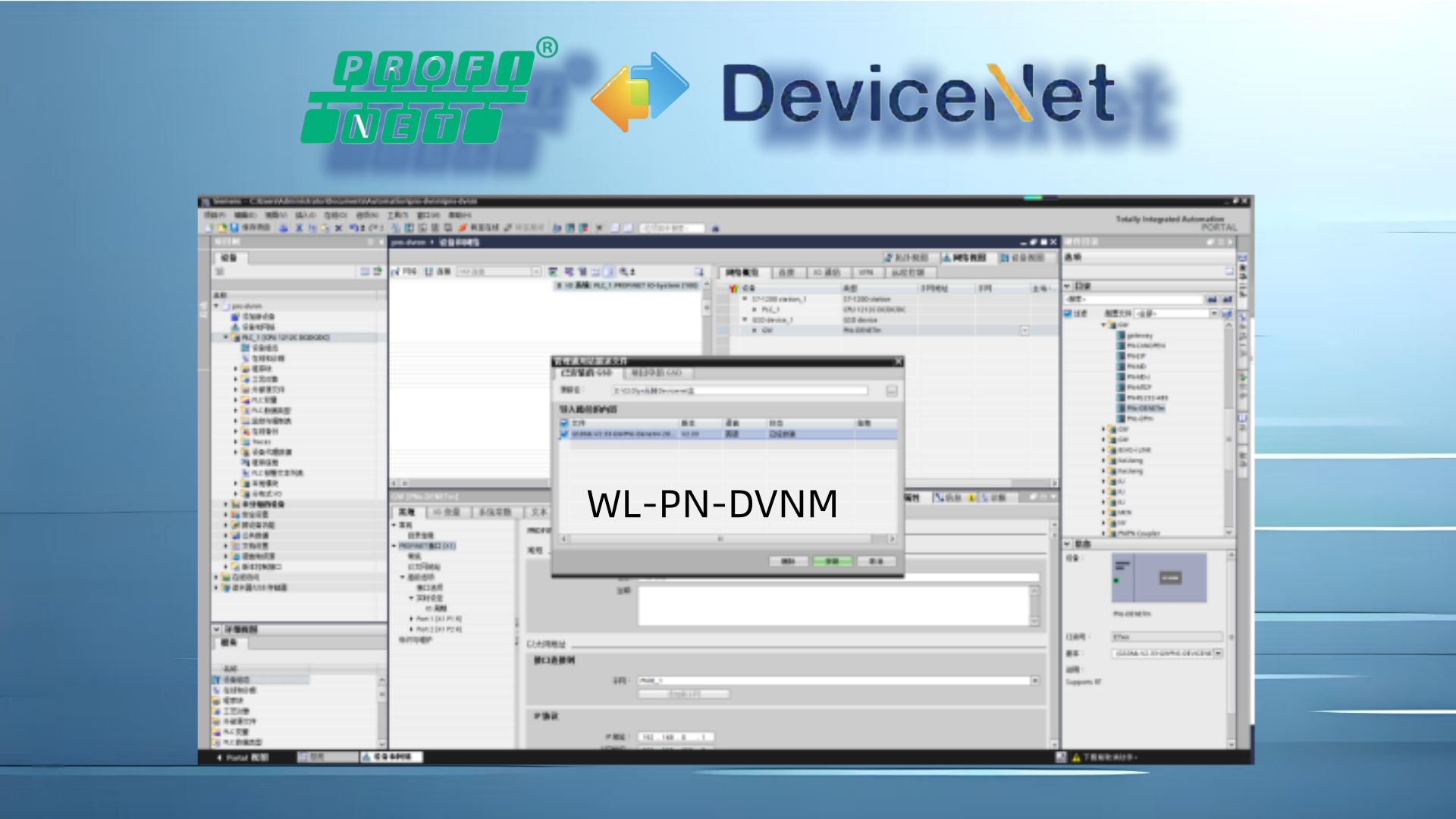Click the Cancel button in GSD dialog
The image size is (1456, 819).
[x=876, y=561]
